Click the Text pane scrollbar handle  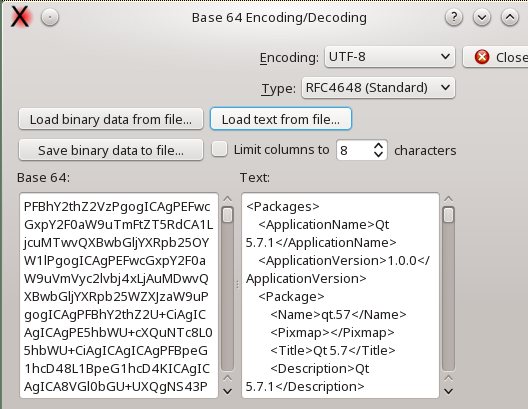click(x=449, y=215)
